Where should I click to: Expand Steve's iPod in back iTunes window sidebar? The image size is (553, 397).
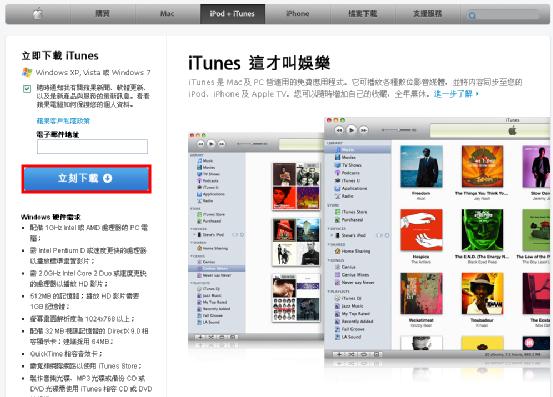pos(194,235)
